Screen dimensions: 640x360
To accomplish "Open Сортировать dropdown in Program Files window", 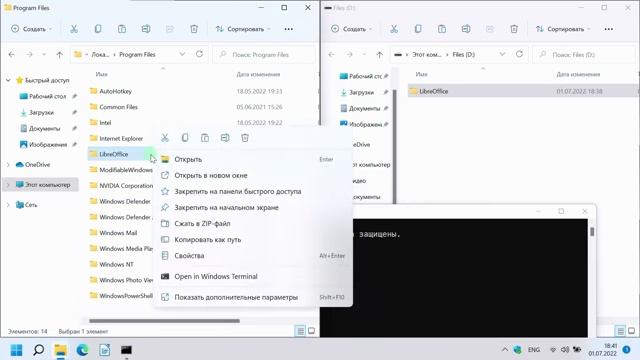I will [x=243, y=29].
